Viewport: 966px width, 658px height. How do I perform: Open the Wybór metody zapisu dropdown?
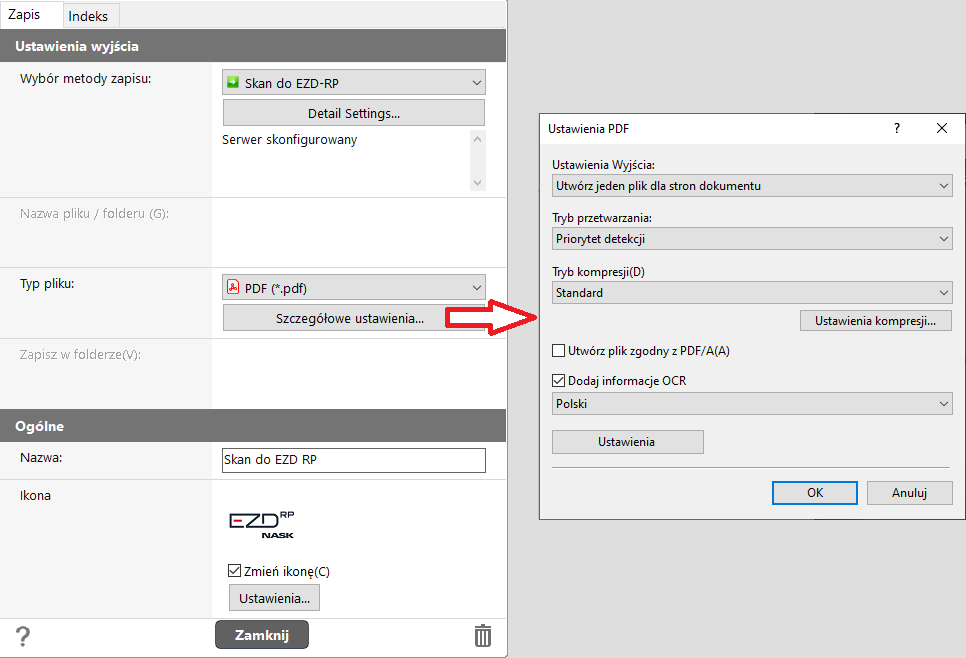[x=353, y=83]
